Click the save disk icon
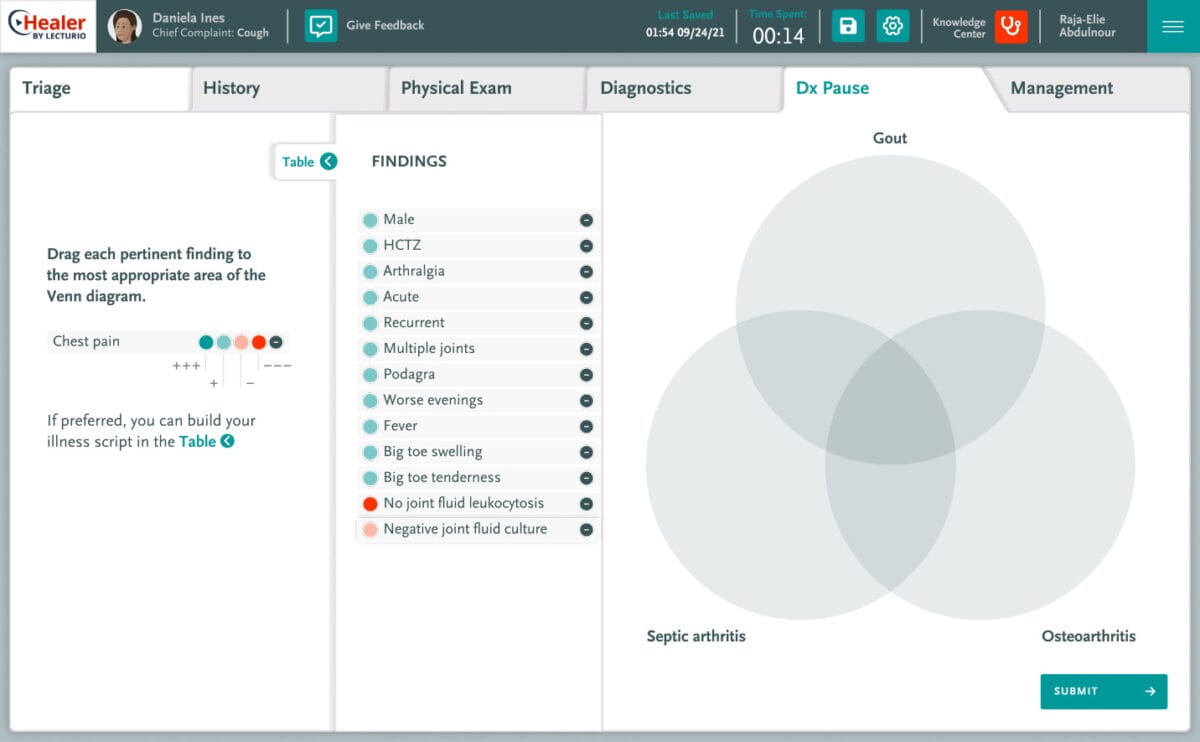 [x=848, y=26]
